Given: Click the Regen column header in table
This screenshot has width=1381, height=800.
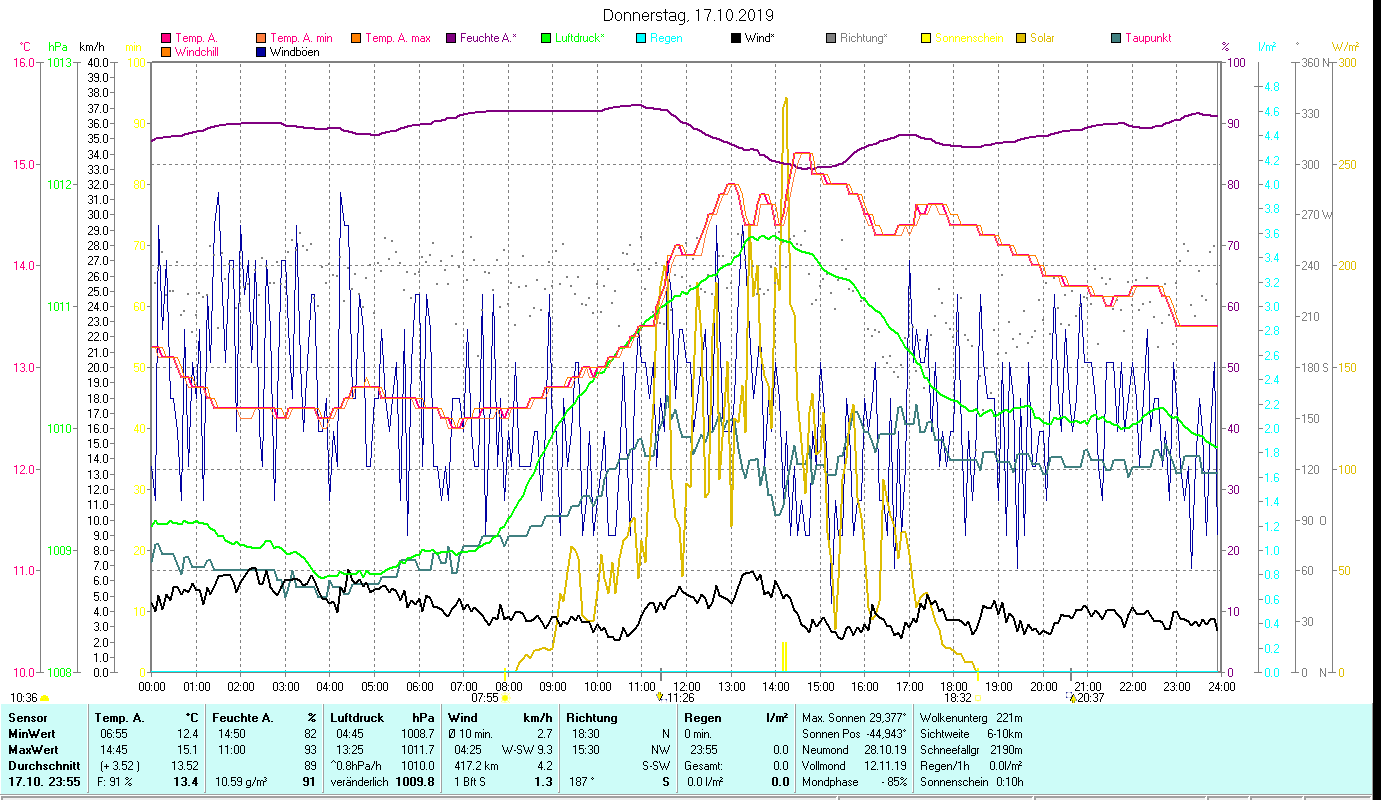Looking at the screenshot, I should pos(700,717).
